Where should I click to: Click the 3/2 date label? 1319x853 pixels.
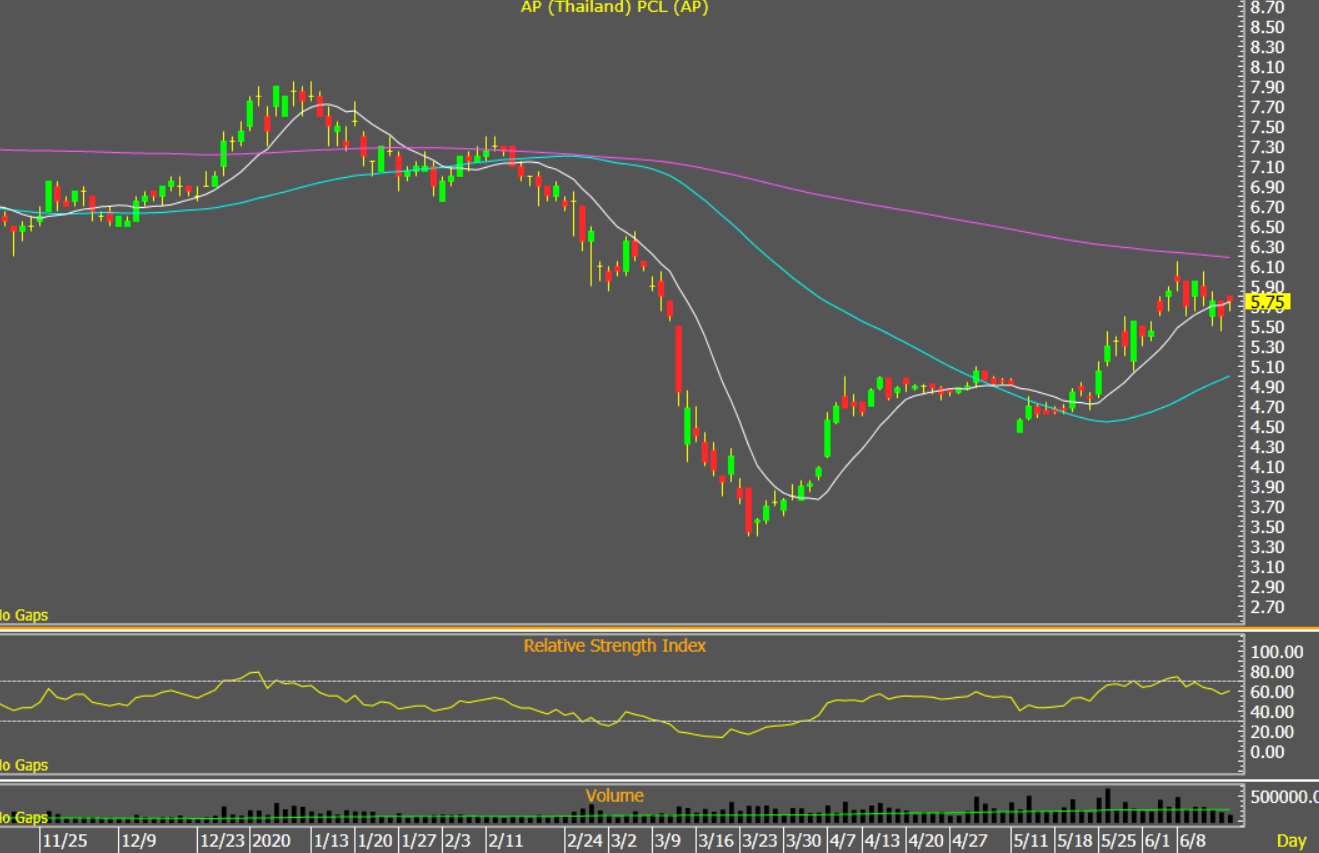(x=624, y=840)
